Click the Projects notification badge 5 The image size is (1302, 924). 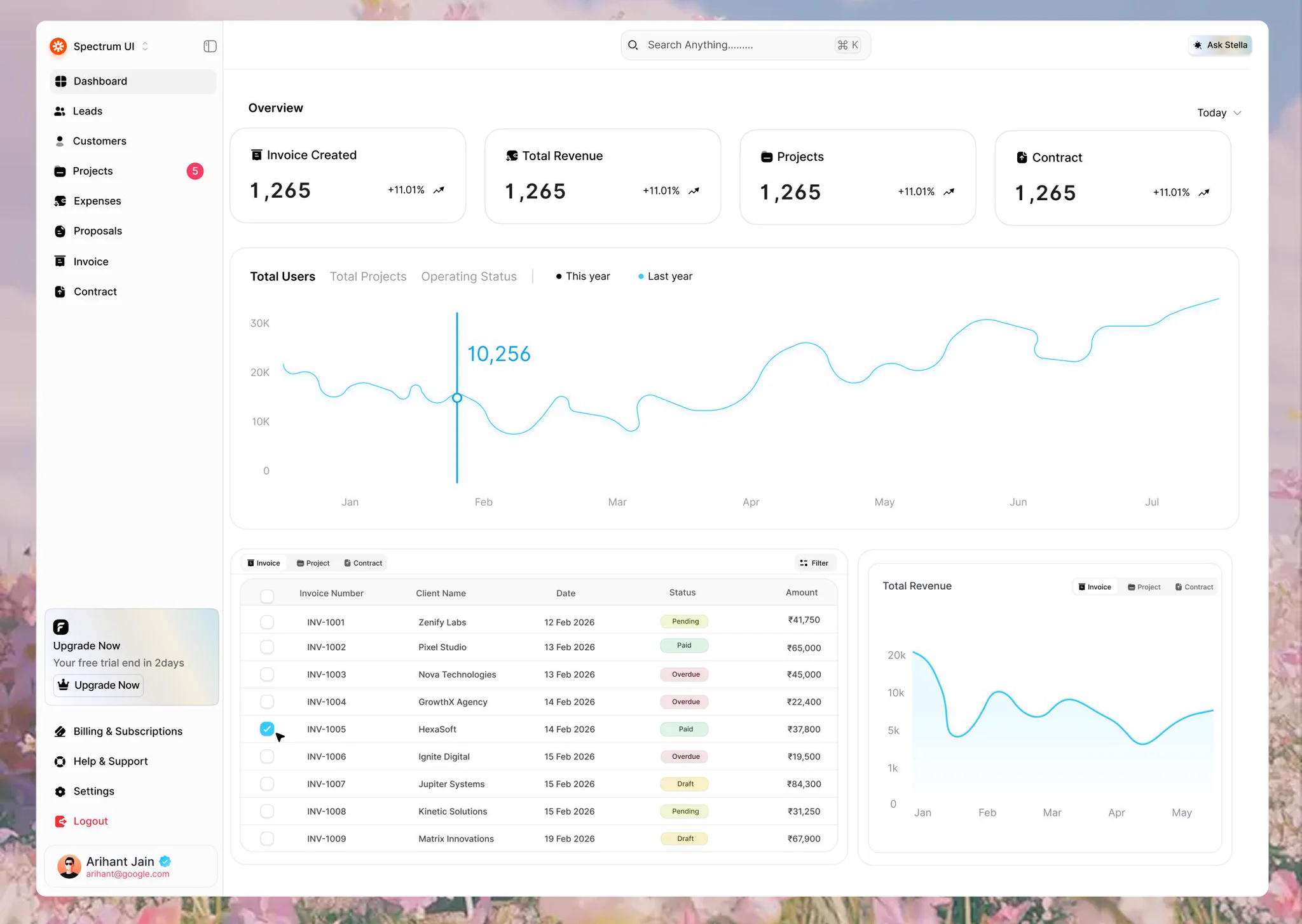[x=195, y=171]
